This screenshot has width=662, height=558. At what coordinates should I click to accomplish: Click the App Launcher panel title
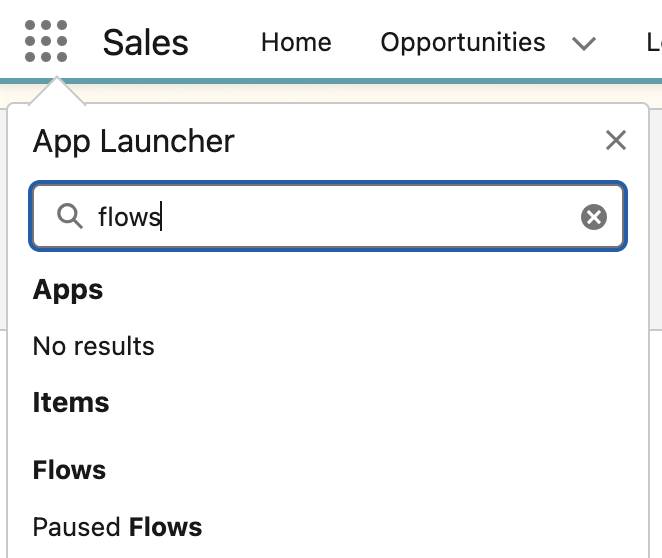click(x=133, y=141)
